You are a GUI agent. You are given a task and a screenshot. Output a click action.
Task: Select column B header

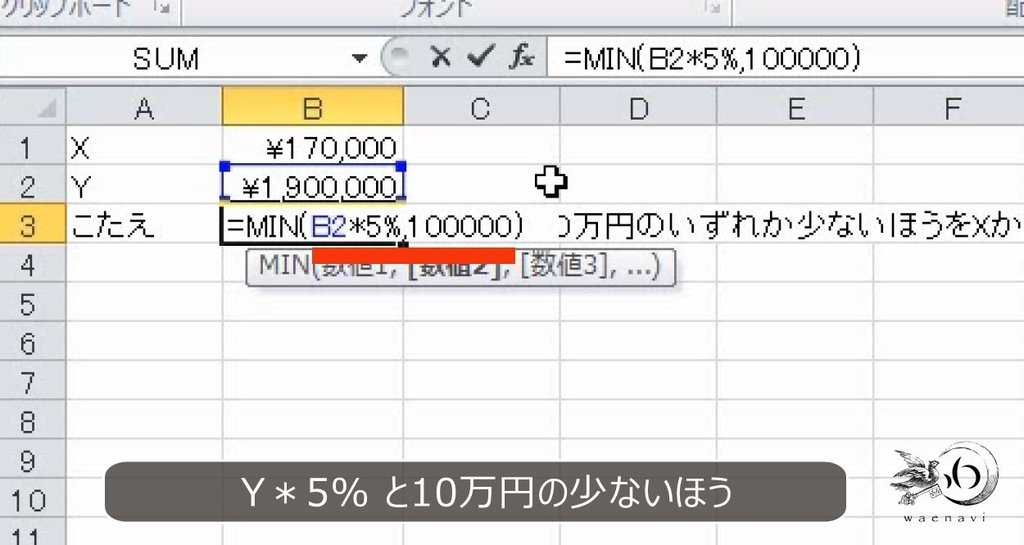point(313,108)
